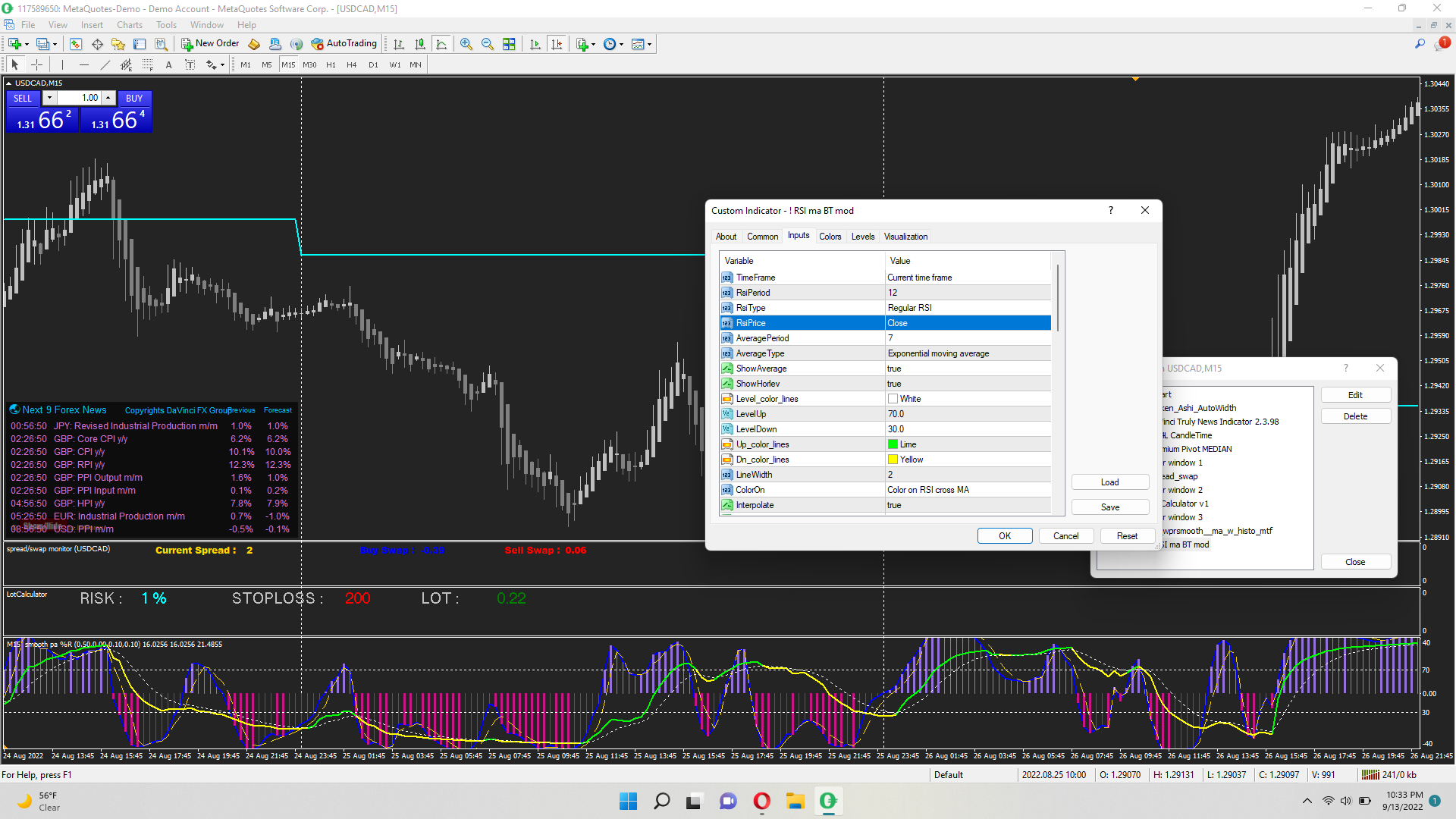Expand the Periodicity clock dropdown
Screen dimensions: 1456x819
[x=622, y=44]
